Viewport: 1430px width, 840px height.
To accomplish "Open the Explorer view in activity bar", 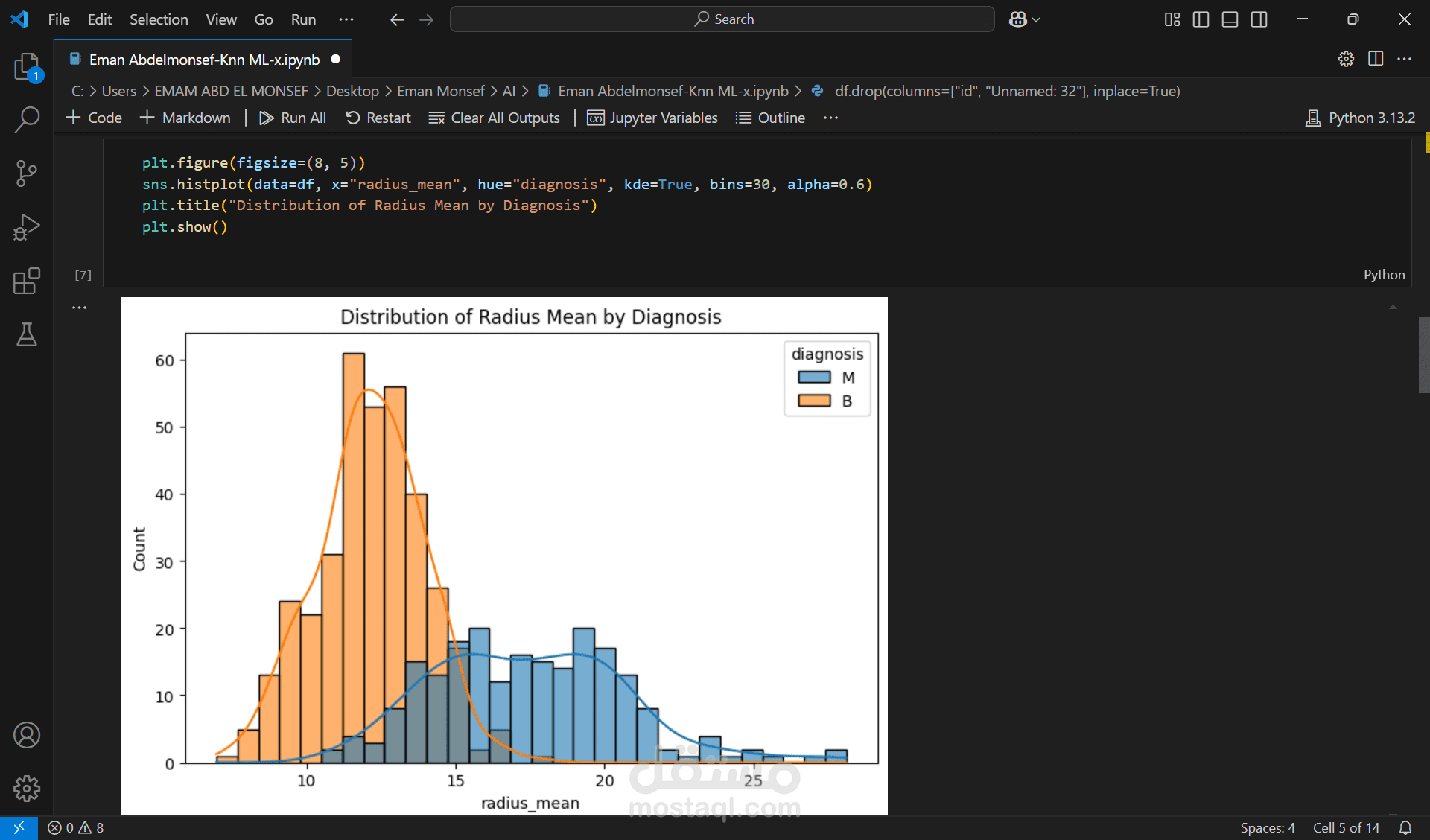I will [x=27, y=67].
